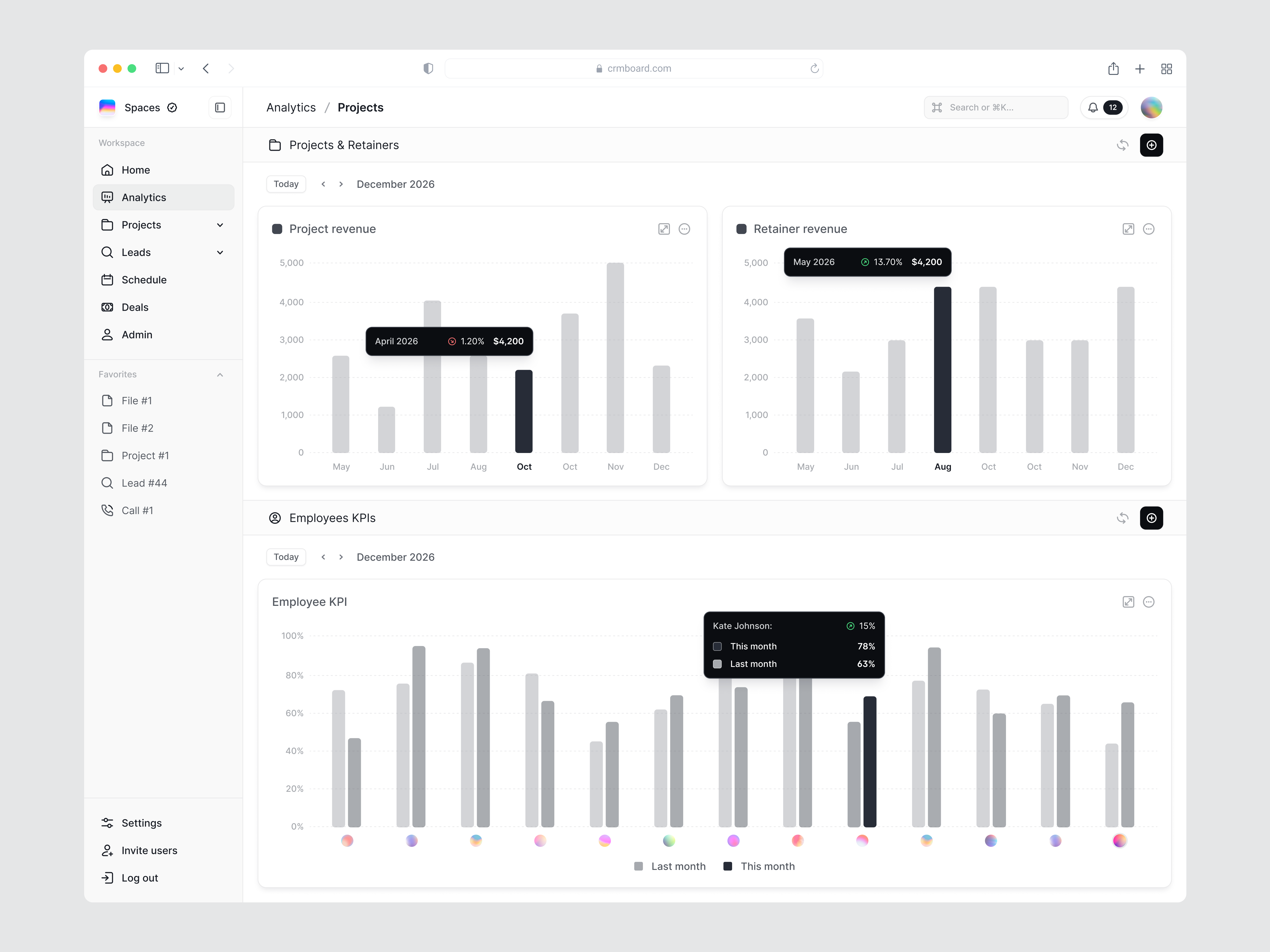The height and width of the screenshot is (952, 1270).
Task: Click the refresh icon for Projects & Retainers
Action: (x=1123, y=145)
